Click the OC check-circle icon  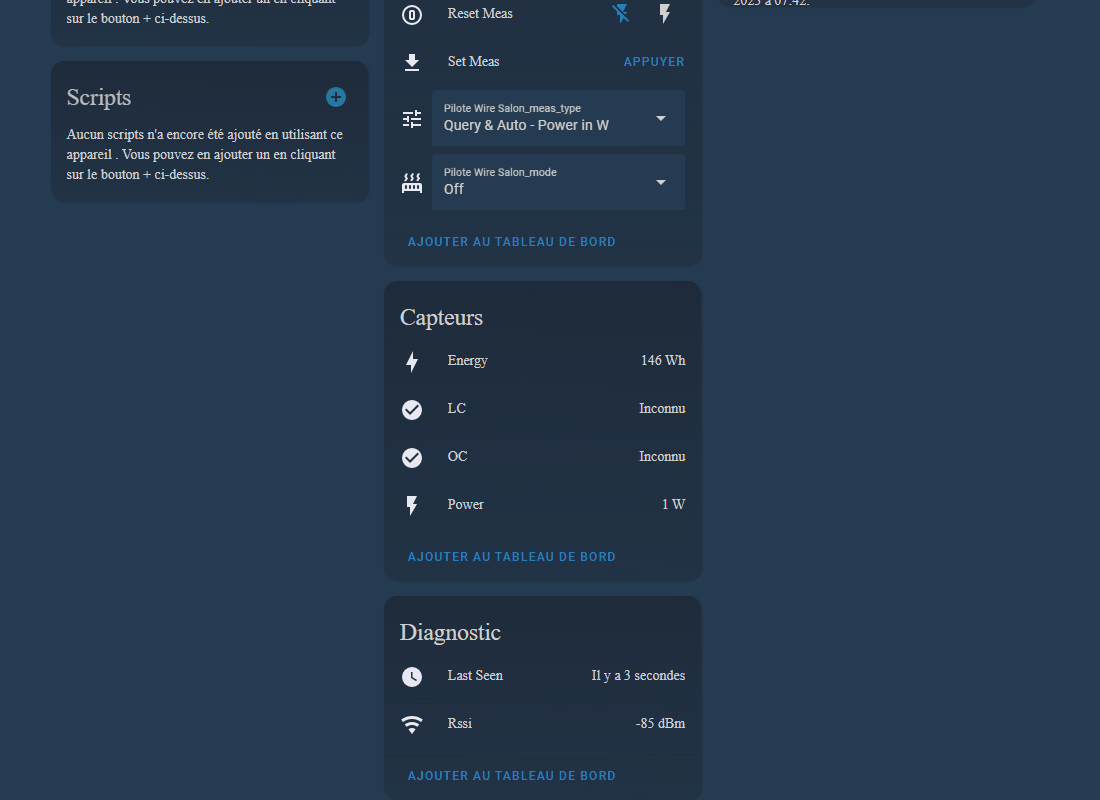pos(411,457)
